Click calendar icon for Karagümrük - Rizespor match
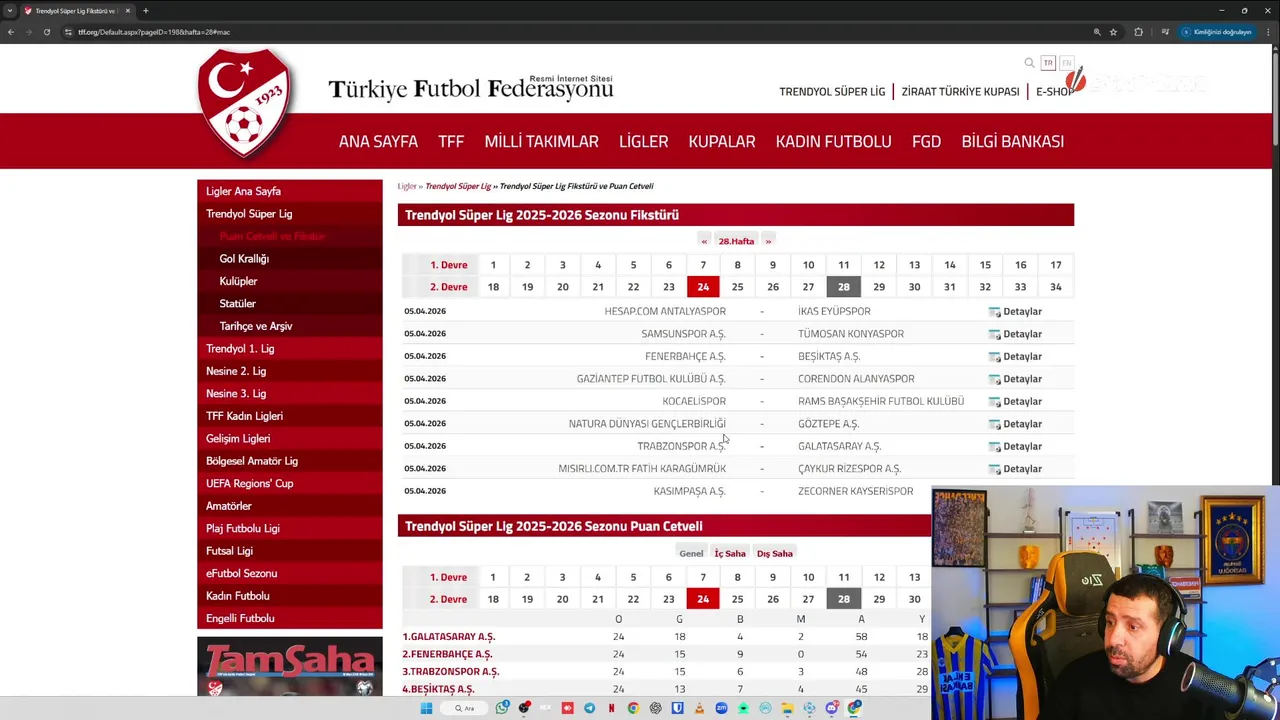 pos(994,469)
